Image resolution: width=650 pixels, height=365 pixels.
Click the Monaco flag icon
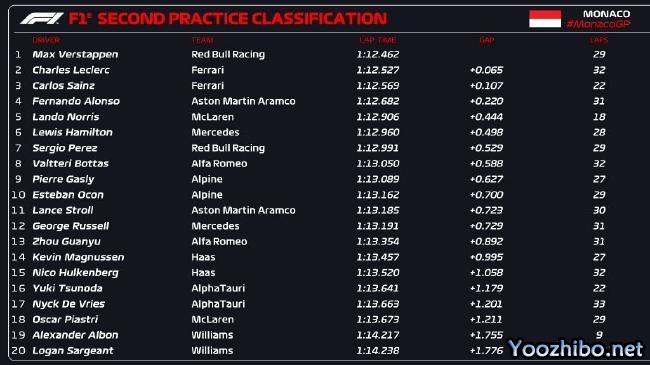coord(545,19)
